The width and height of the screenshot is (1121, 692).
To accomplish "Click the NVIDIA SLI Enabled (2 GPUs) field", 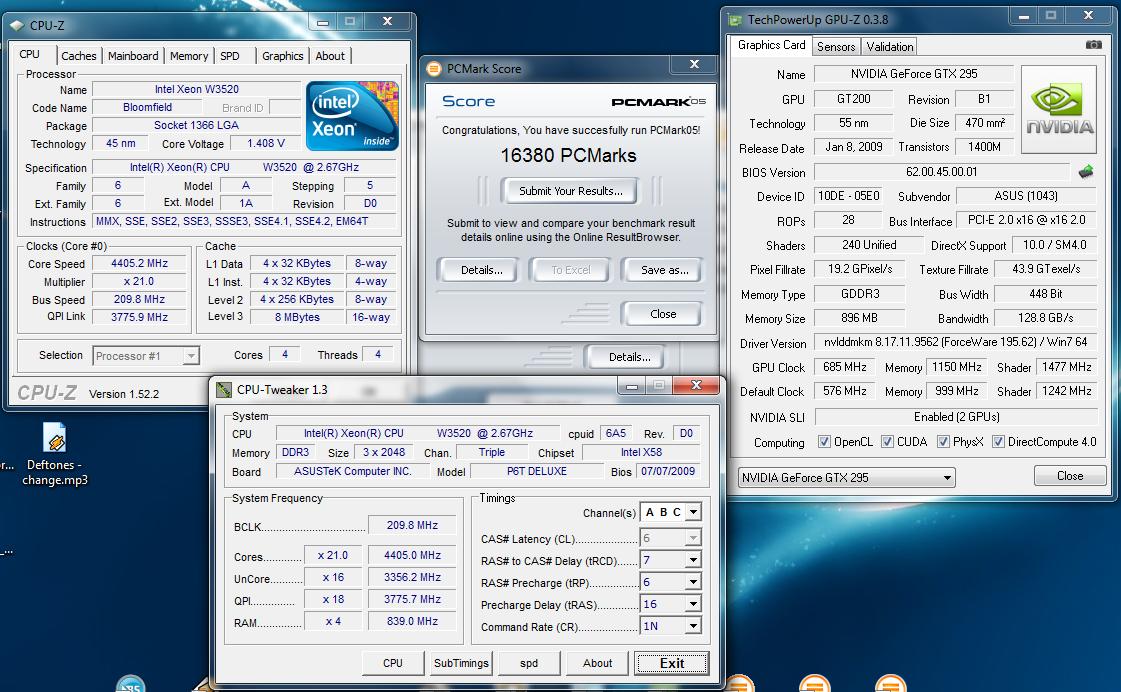I will point(956,417).
